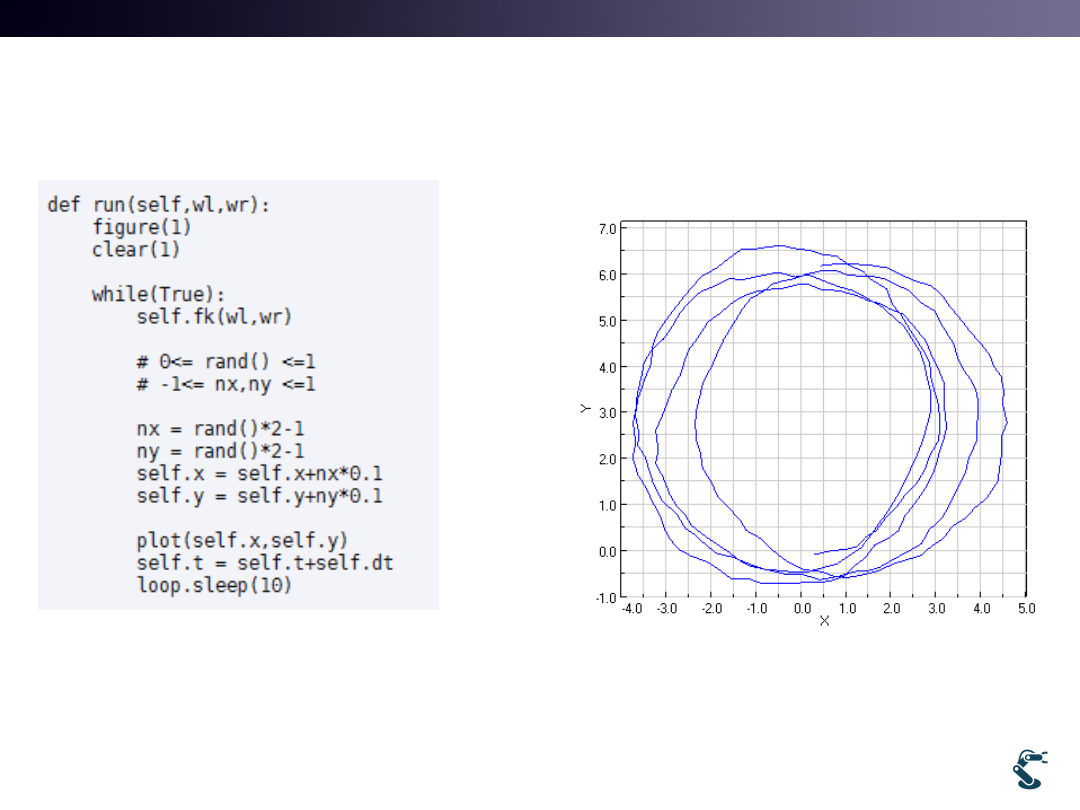Image resolution: width=1080 pixels, height=810 pixels.
Task: Click the -4.0 tick label on X axis
Action: click(x=632, y=608)
